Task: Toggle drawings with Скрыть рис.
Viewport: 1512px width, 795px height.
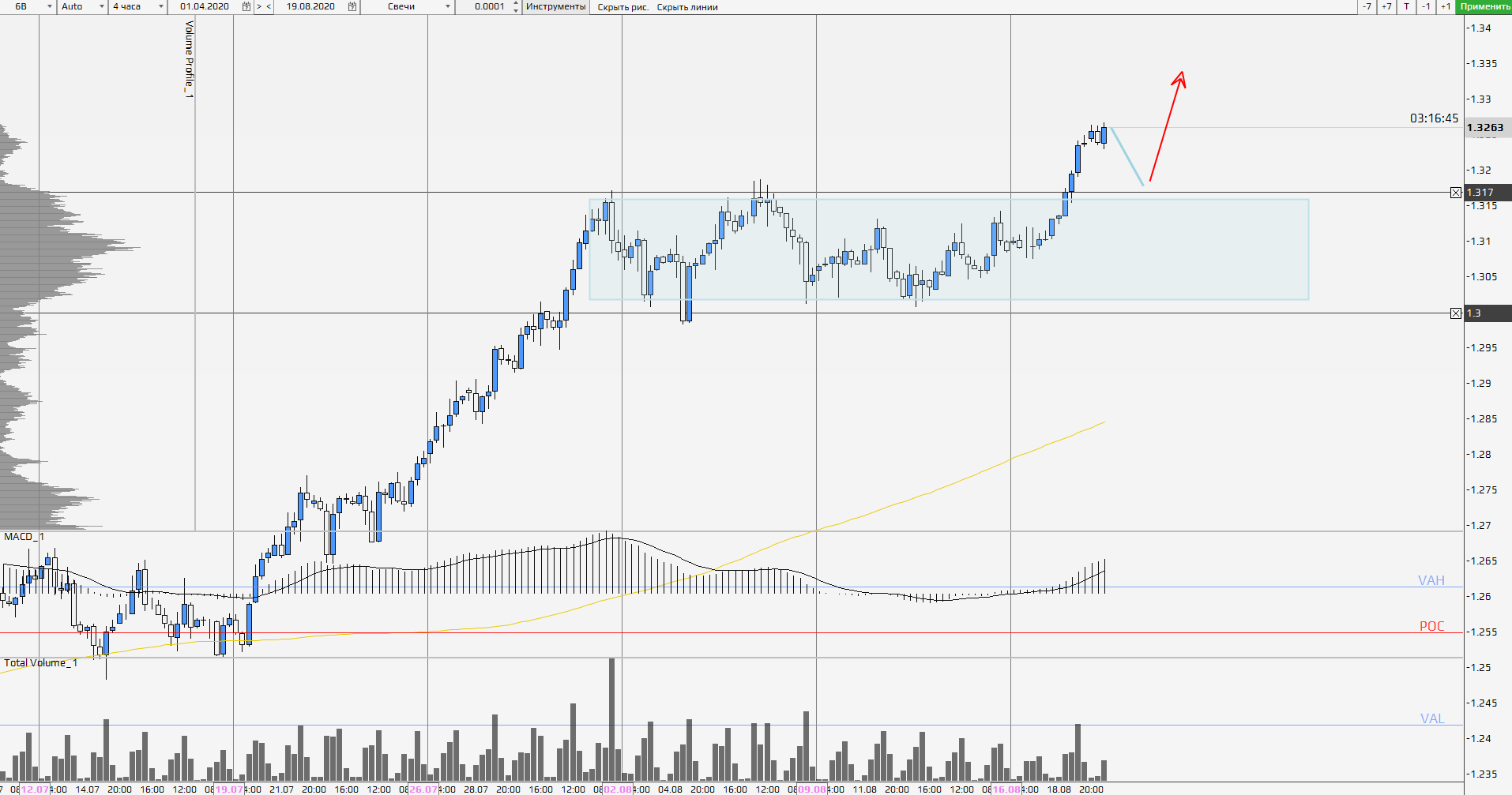Action: pyautogui.click(x=622, y=7)
